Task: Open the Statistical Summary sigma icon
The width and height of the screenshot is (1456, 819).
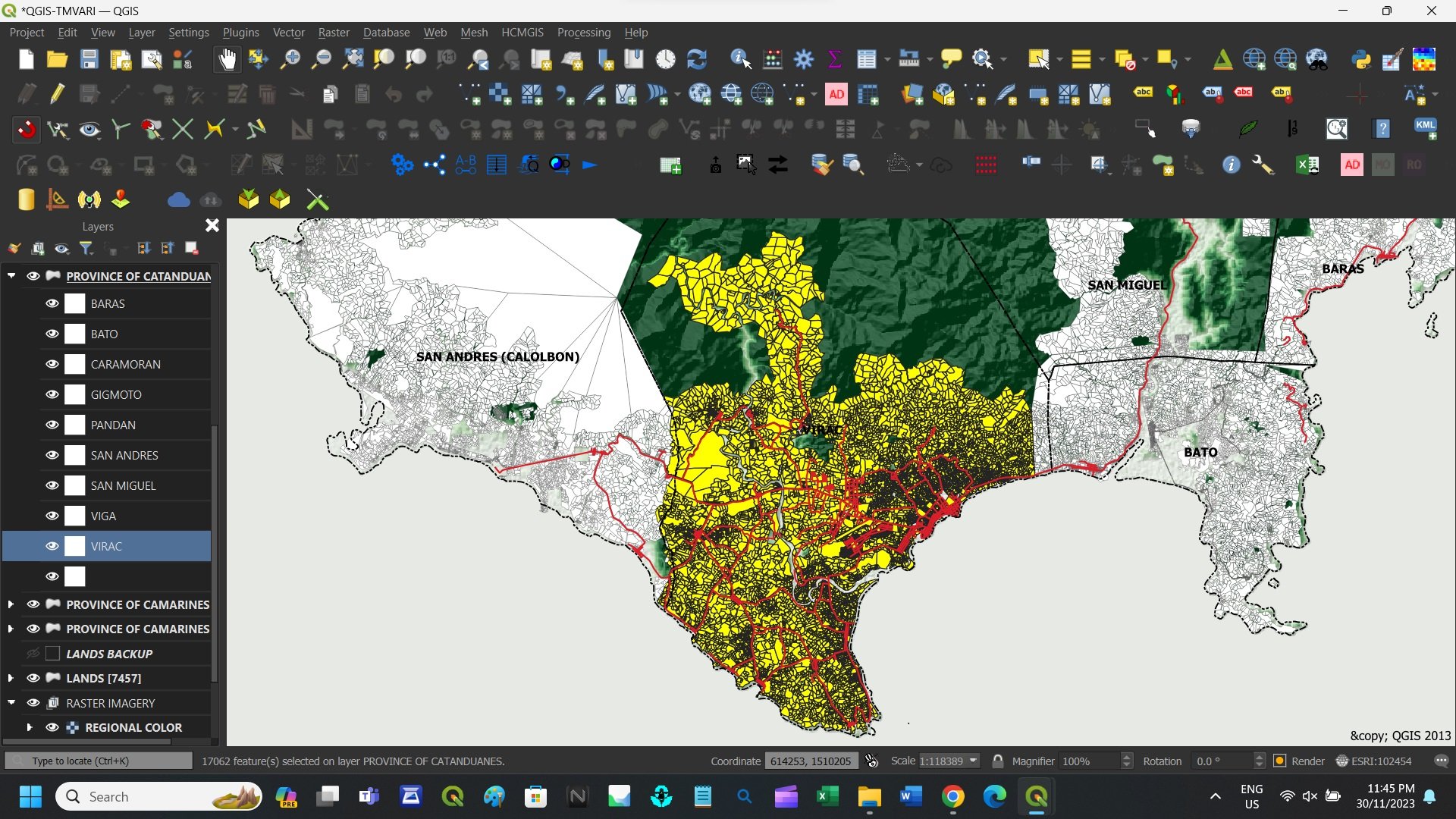Action: 835,59
